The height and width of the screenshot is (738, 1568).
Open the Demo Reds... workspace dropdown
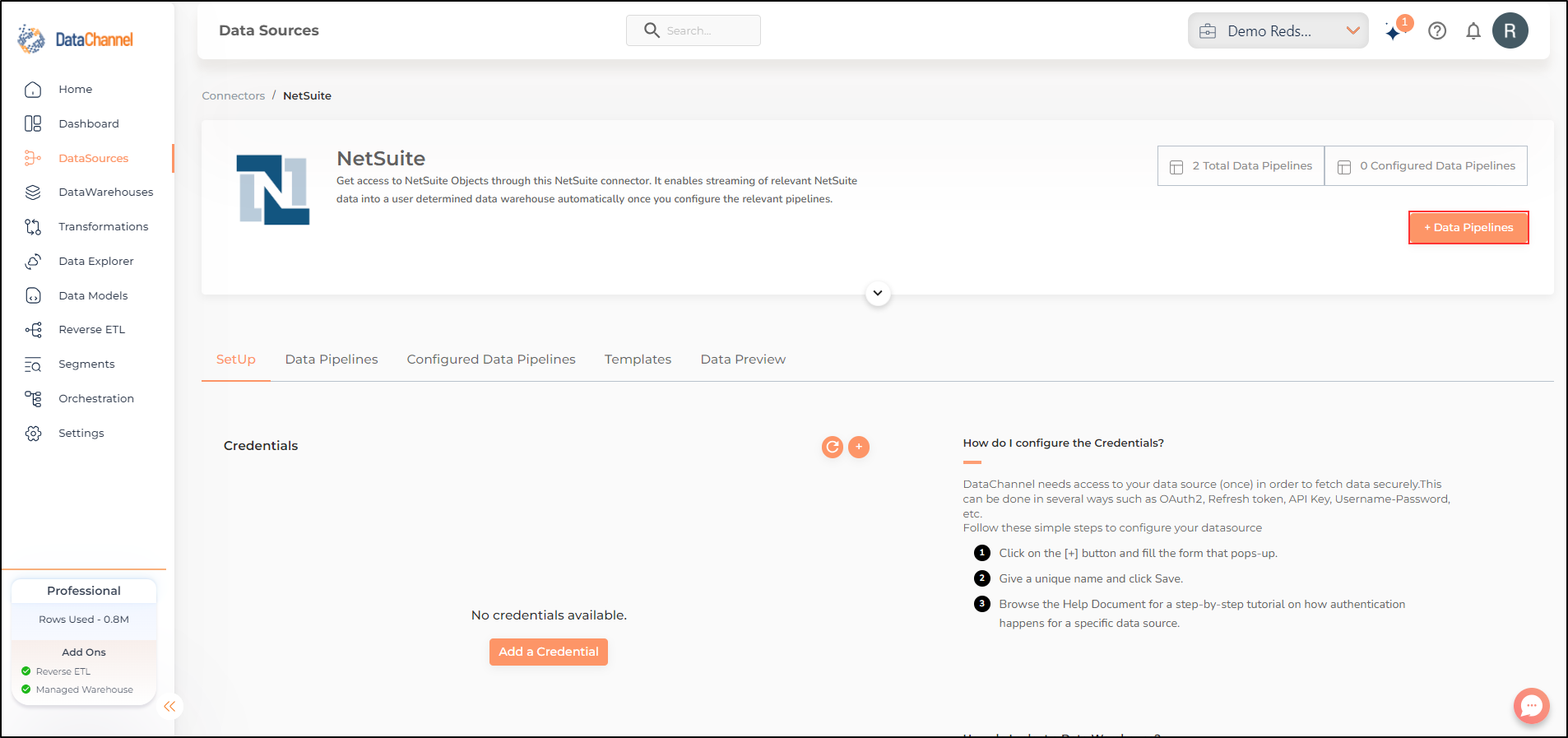coord(1278,30)
